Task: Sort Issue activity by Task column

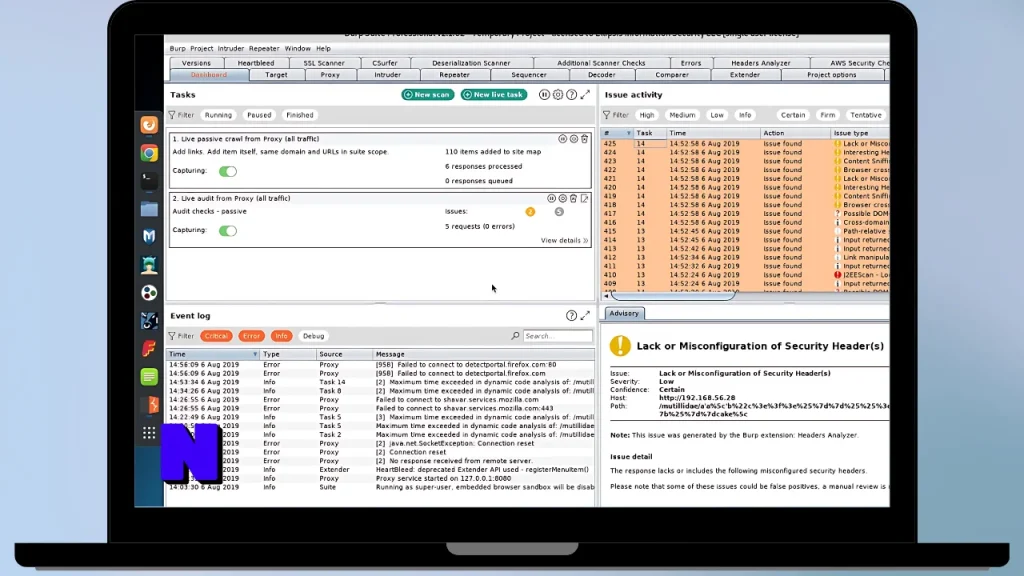Action: pyautogui.click(x=650, y=133)
